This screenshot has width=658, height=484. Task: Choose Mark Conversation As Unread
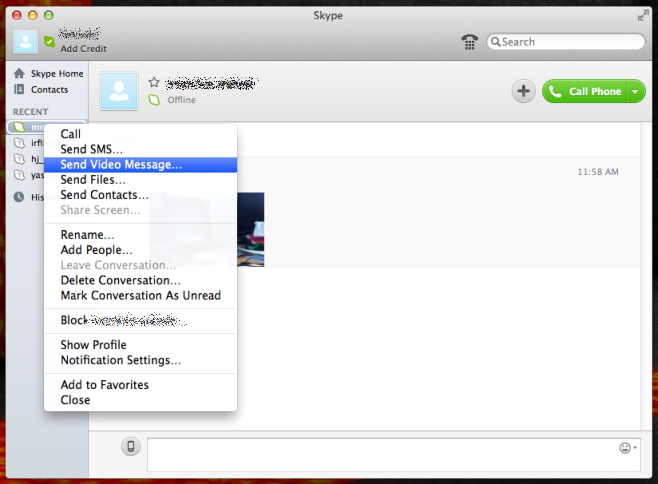(141, 296)
